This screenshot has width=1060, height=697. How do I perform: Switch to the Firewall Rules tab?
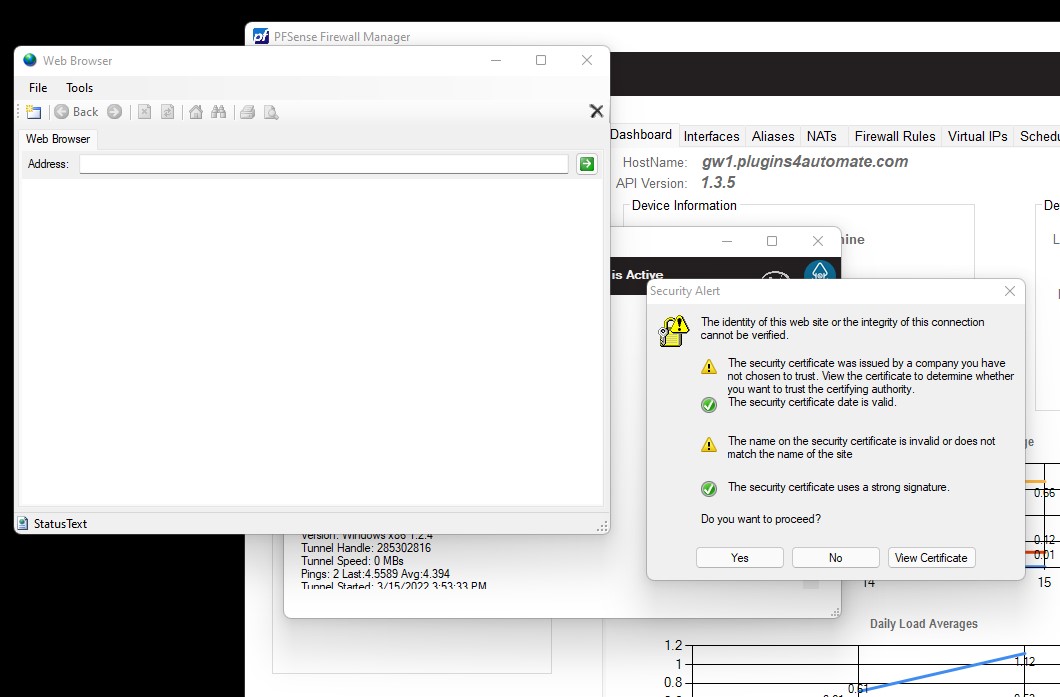tap(894, 136)
